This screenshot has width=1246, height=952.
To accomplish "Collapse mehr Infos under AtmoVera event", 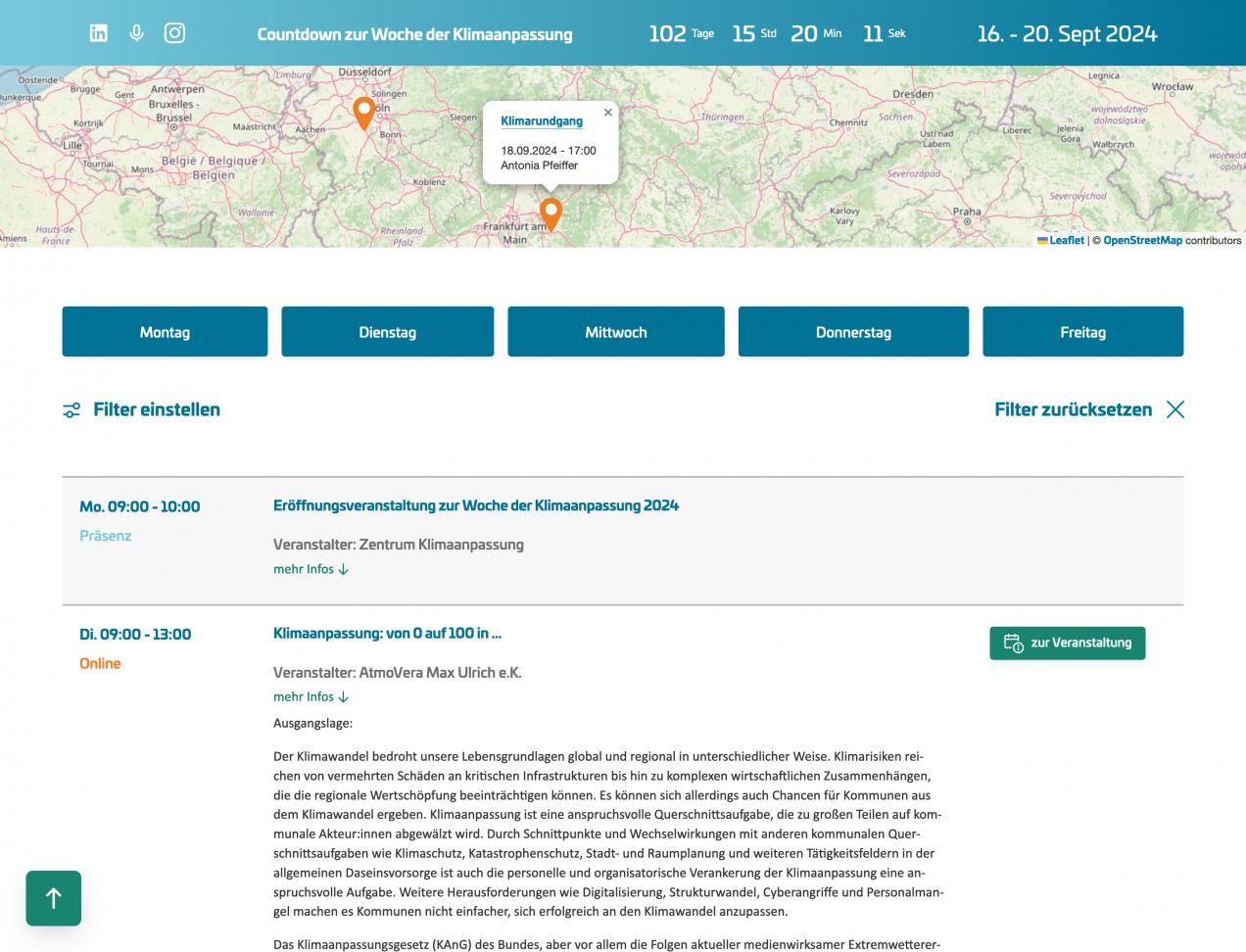I will click(311, 697).
